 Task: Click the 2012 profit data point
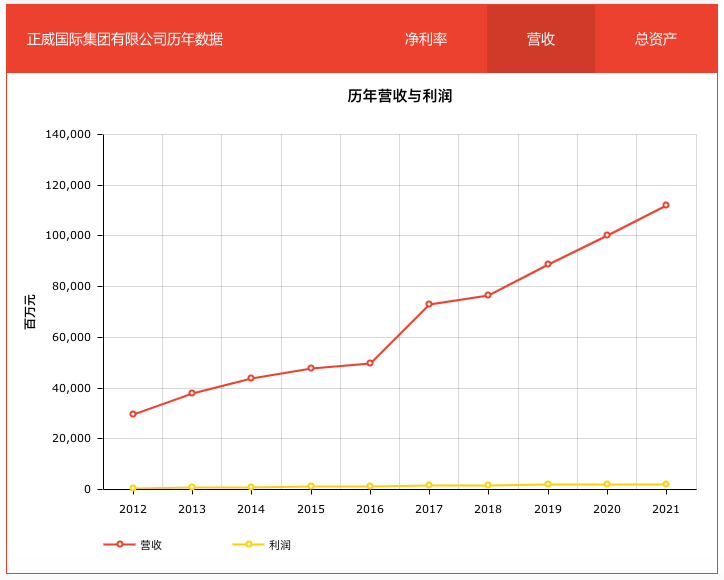[x=133, y=488]
